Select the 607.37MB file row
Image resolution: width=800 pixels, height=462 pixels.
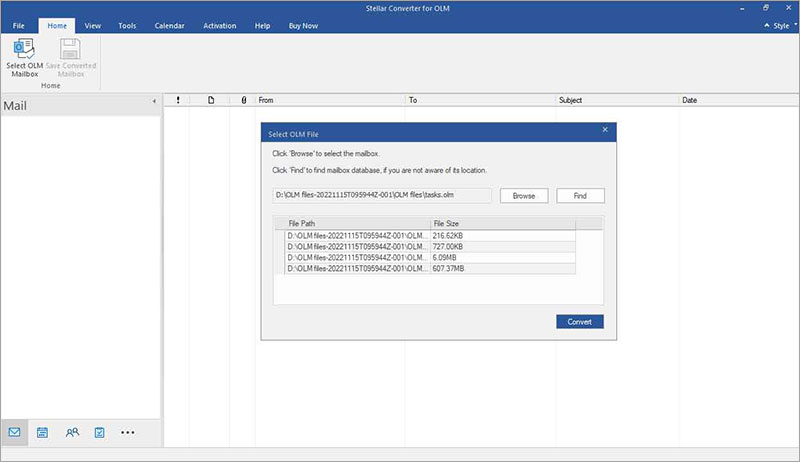[430, 269]
